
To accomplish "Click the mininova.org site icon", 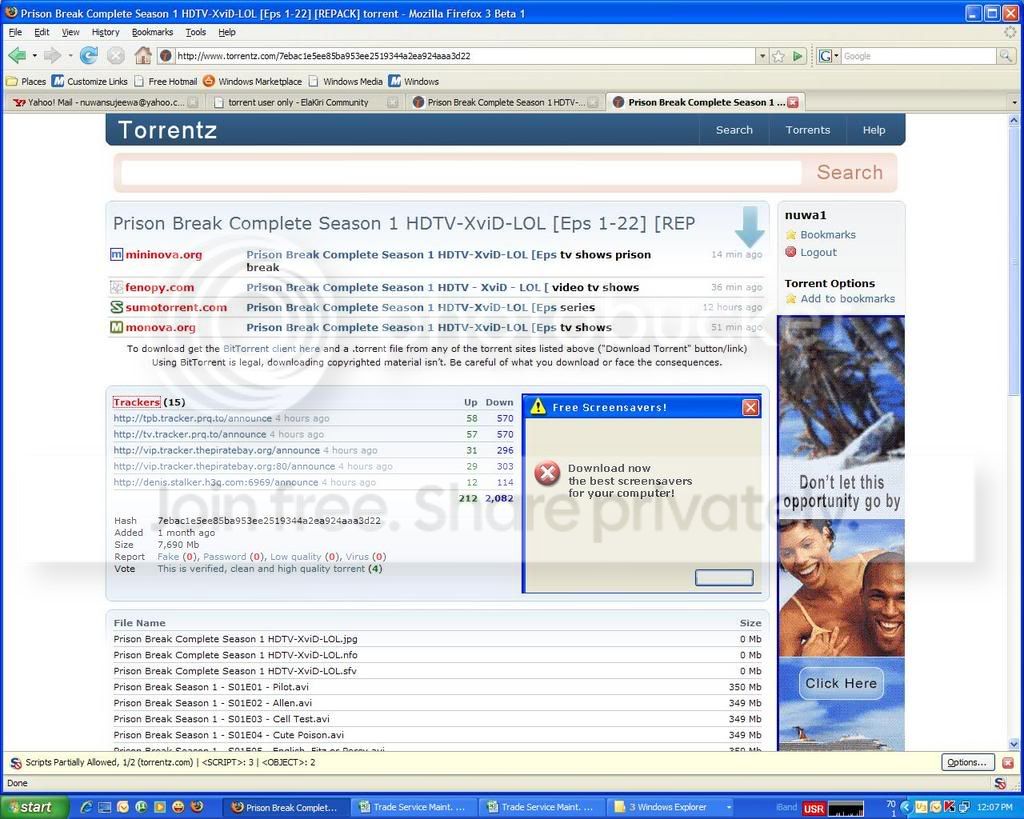I will (116, 255).
